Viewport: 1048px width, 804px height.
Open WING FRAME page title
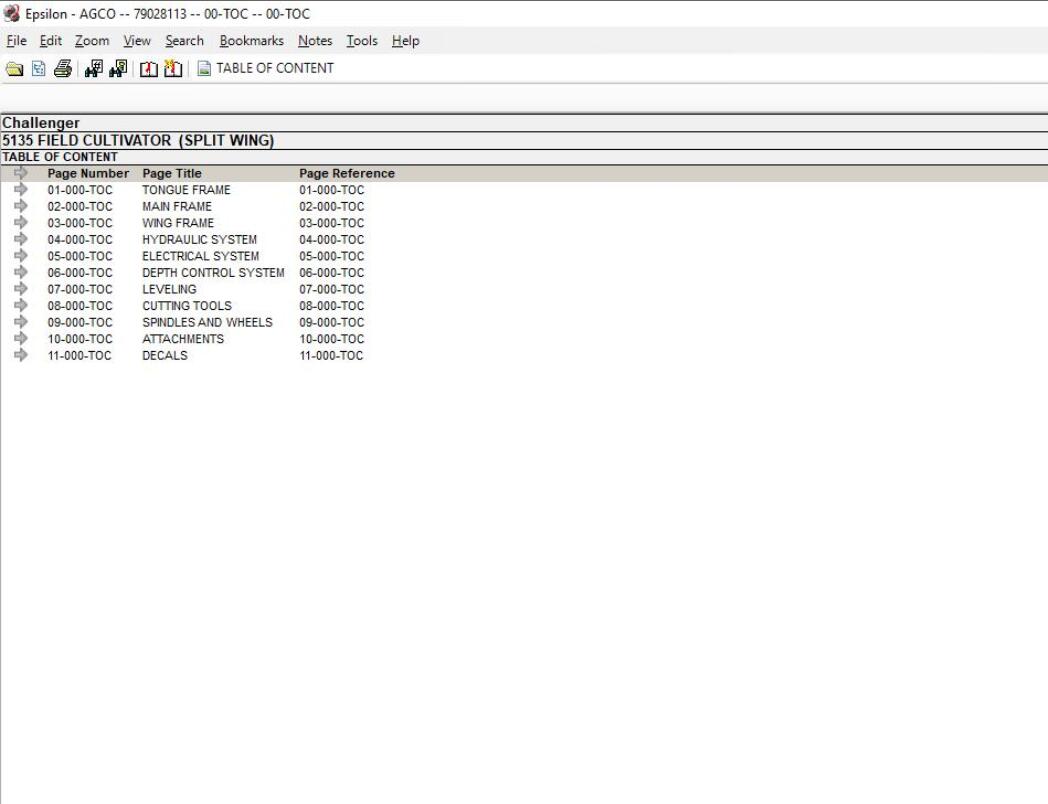(x=178, y=223)
